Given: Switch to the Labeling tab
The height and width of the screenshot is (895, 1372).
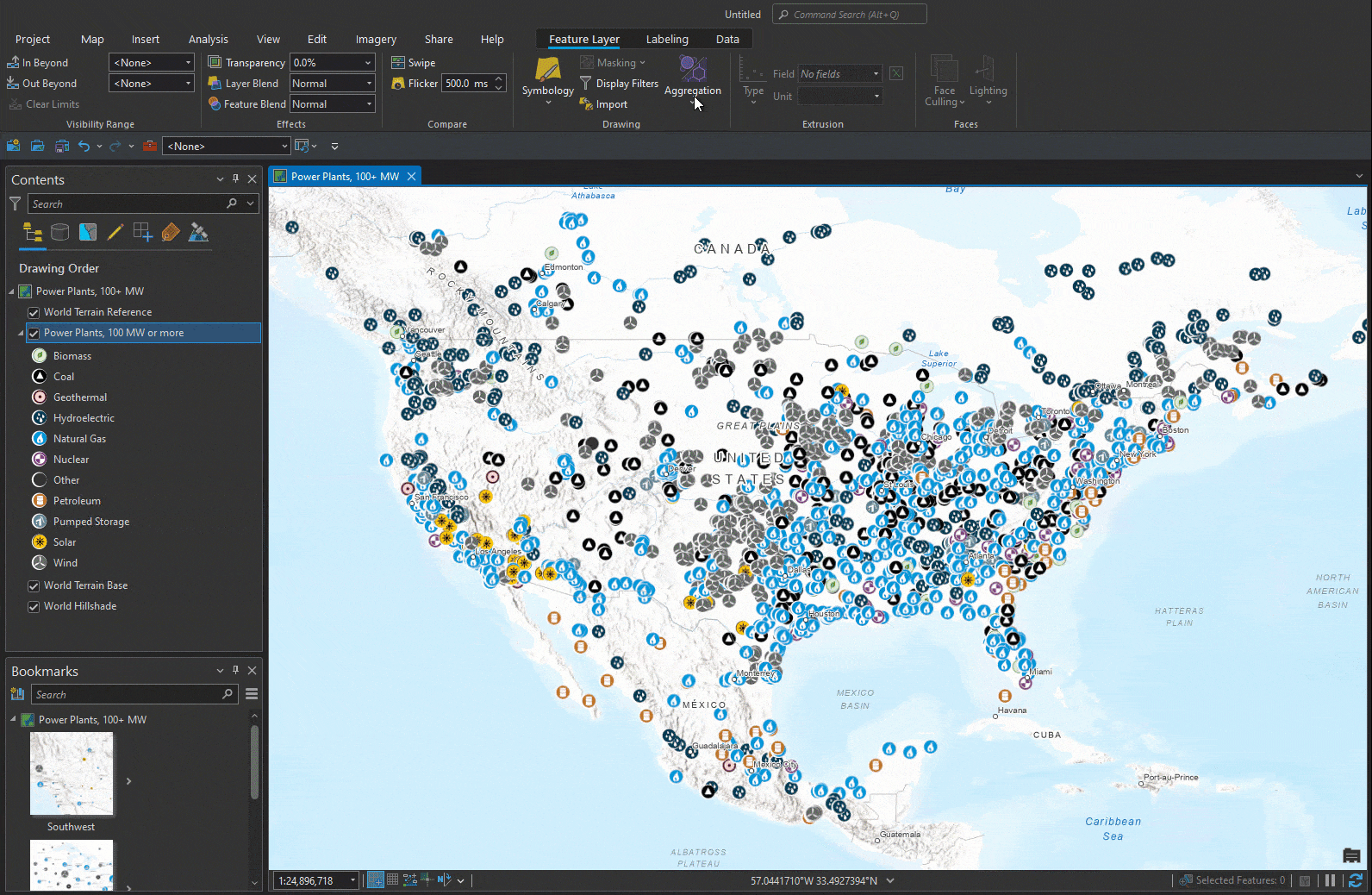Looking at the screenshot, I should tap(667, 40).
